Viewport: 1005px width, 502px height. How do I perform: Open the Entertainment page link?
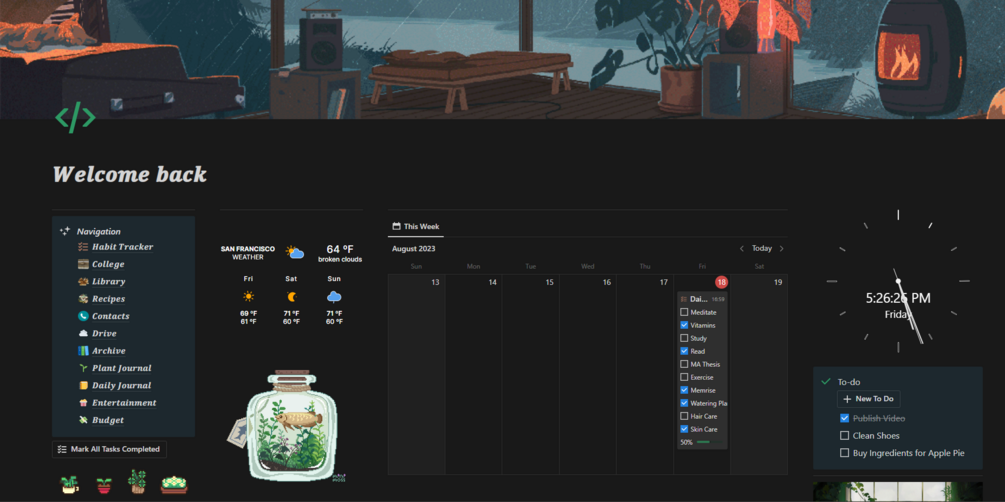[x=124, y=403]
